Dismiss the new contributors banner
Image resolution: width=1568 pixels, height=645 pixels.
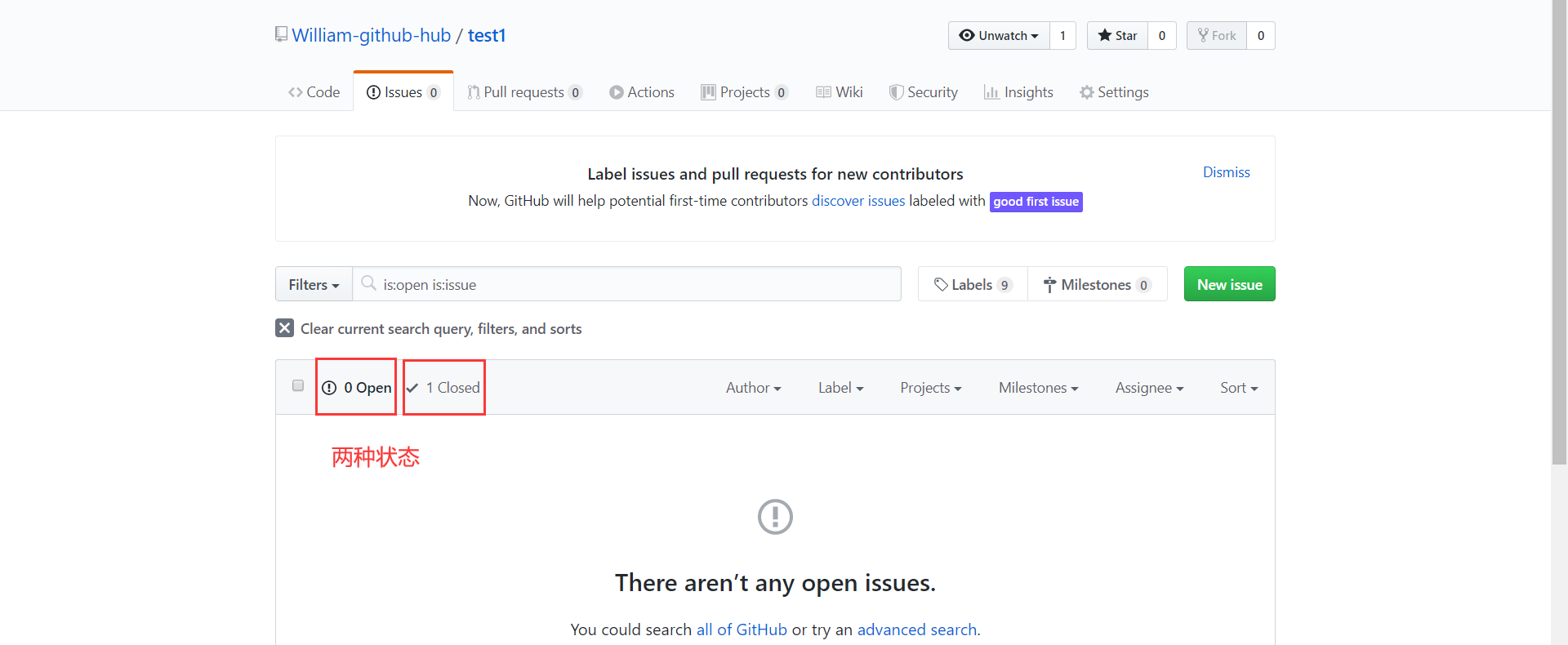(1226, 172)
